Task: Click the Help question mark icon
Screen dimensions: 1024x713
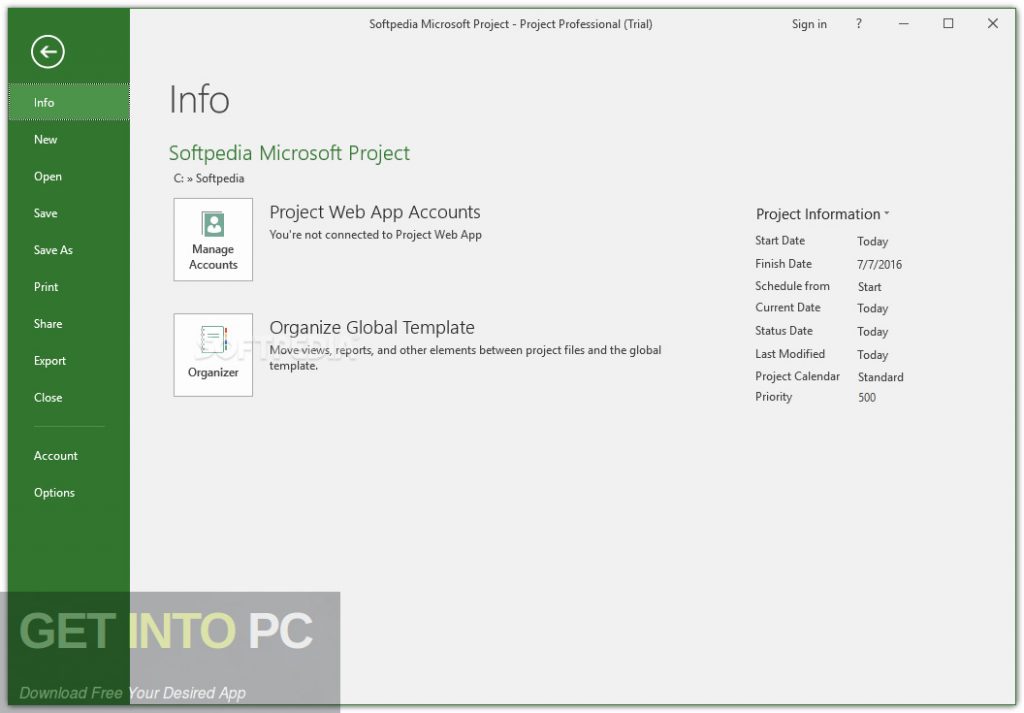Action: pyautogui.click(x=858, y=24)
